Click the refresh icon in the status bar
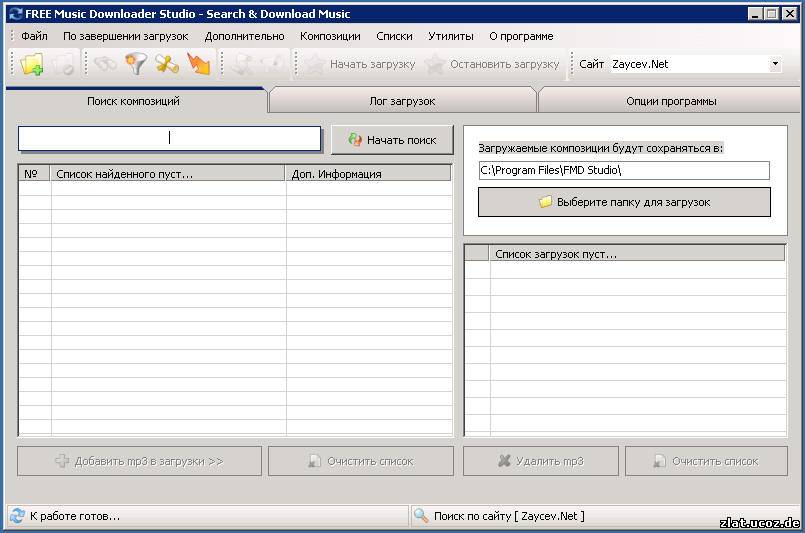Screen dimensions: 805x533 tap(17, 516)
